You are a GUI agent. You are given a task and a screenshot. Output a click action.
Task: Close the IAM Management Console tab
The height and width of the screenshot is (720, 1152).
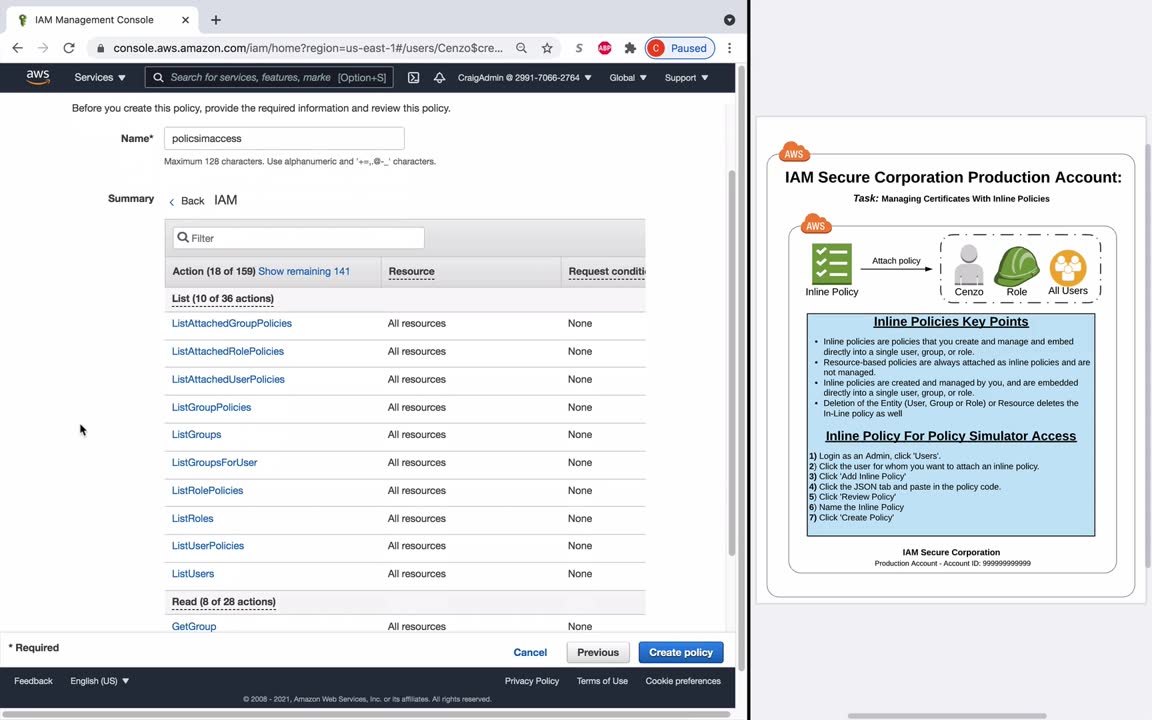(x=185, y=20)
